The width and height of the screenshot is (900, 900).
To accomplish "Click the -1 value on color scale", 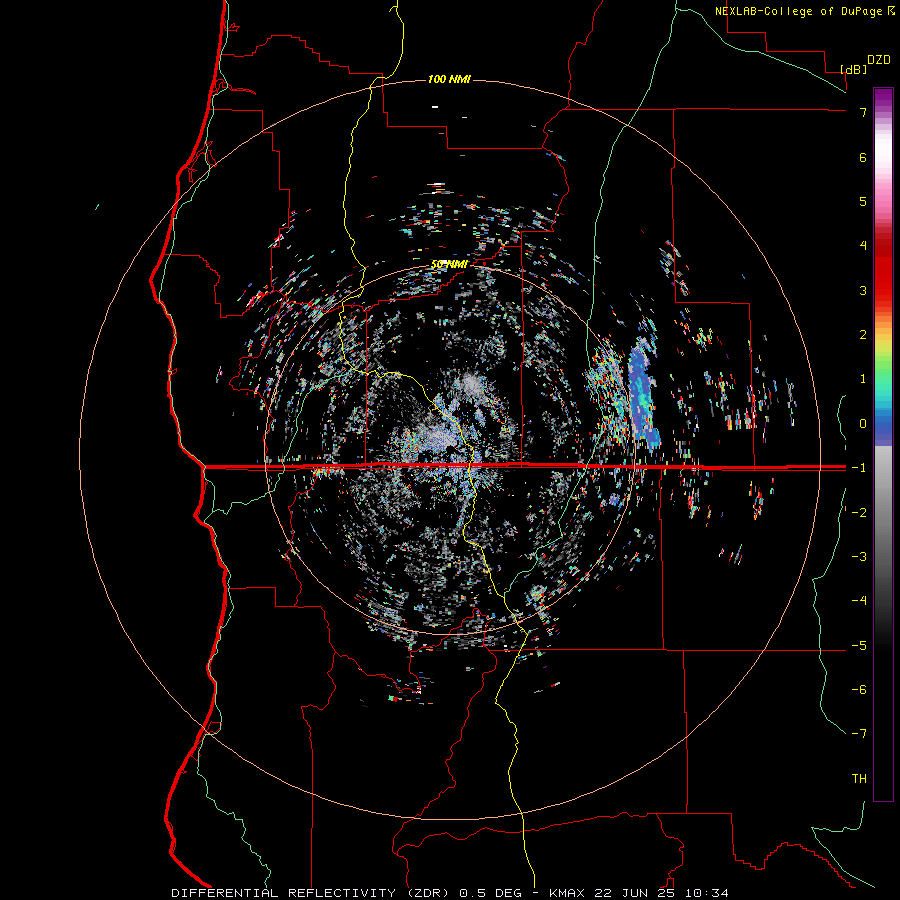I will (x=859, y=468).
